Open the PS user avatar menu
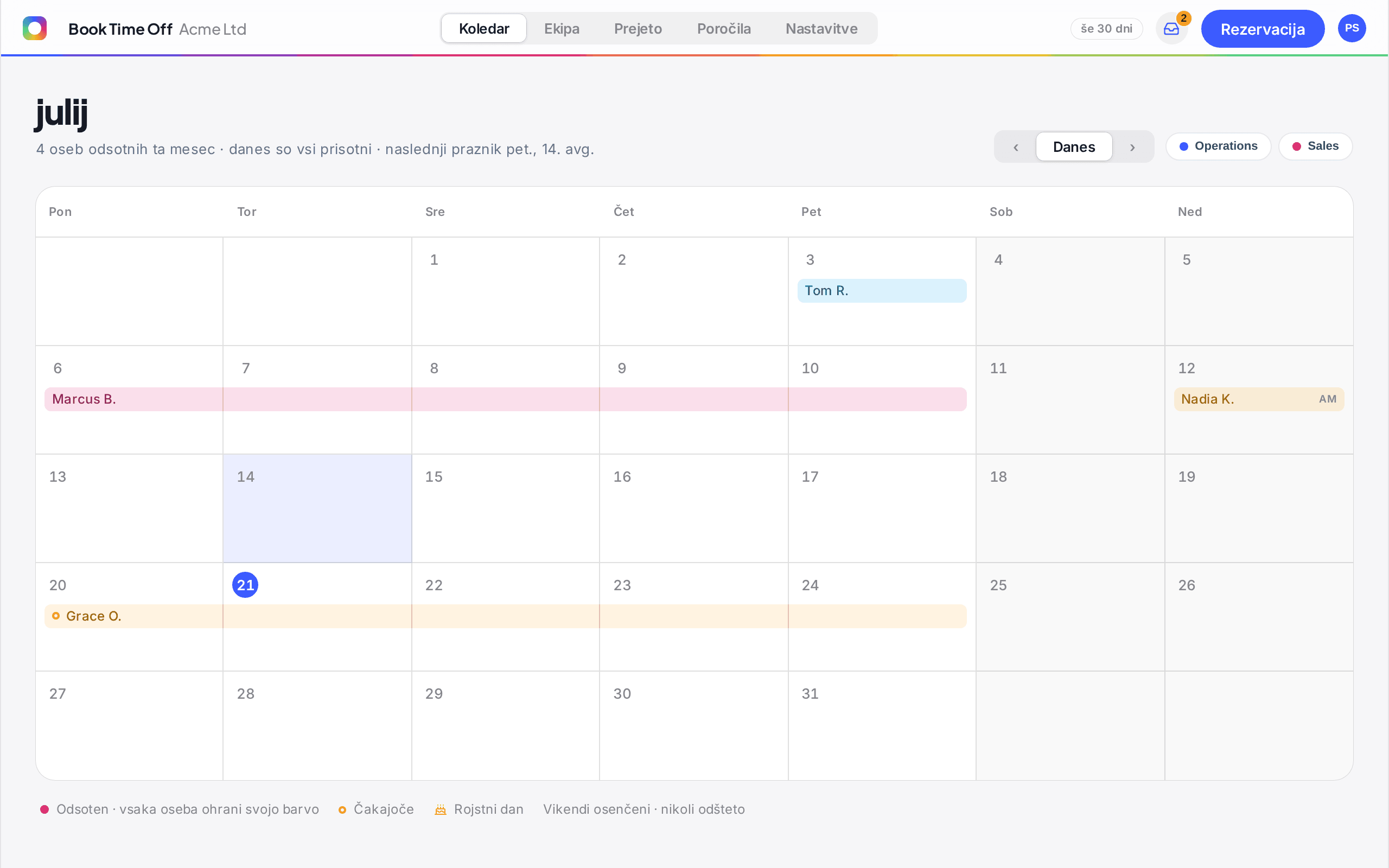1389x868 pixels. (1352, 28)
